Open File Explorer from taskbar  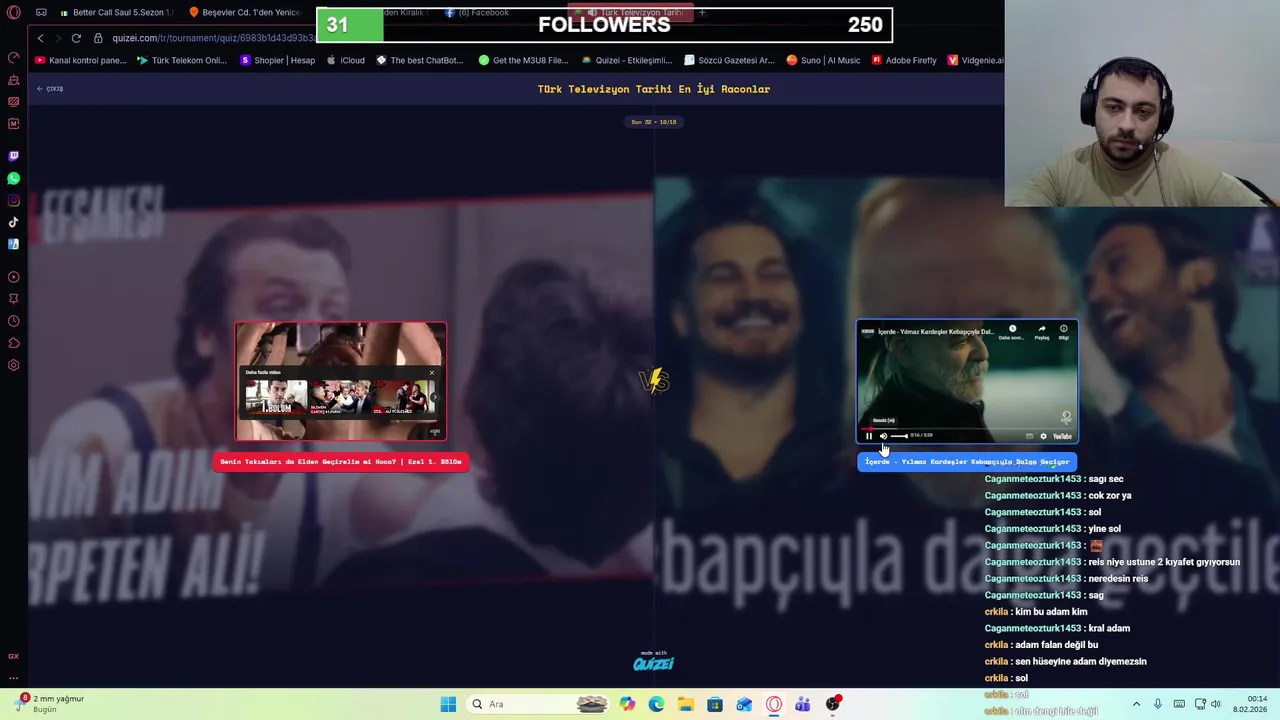[x=685, y=704]
